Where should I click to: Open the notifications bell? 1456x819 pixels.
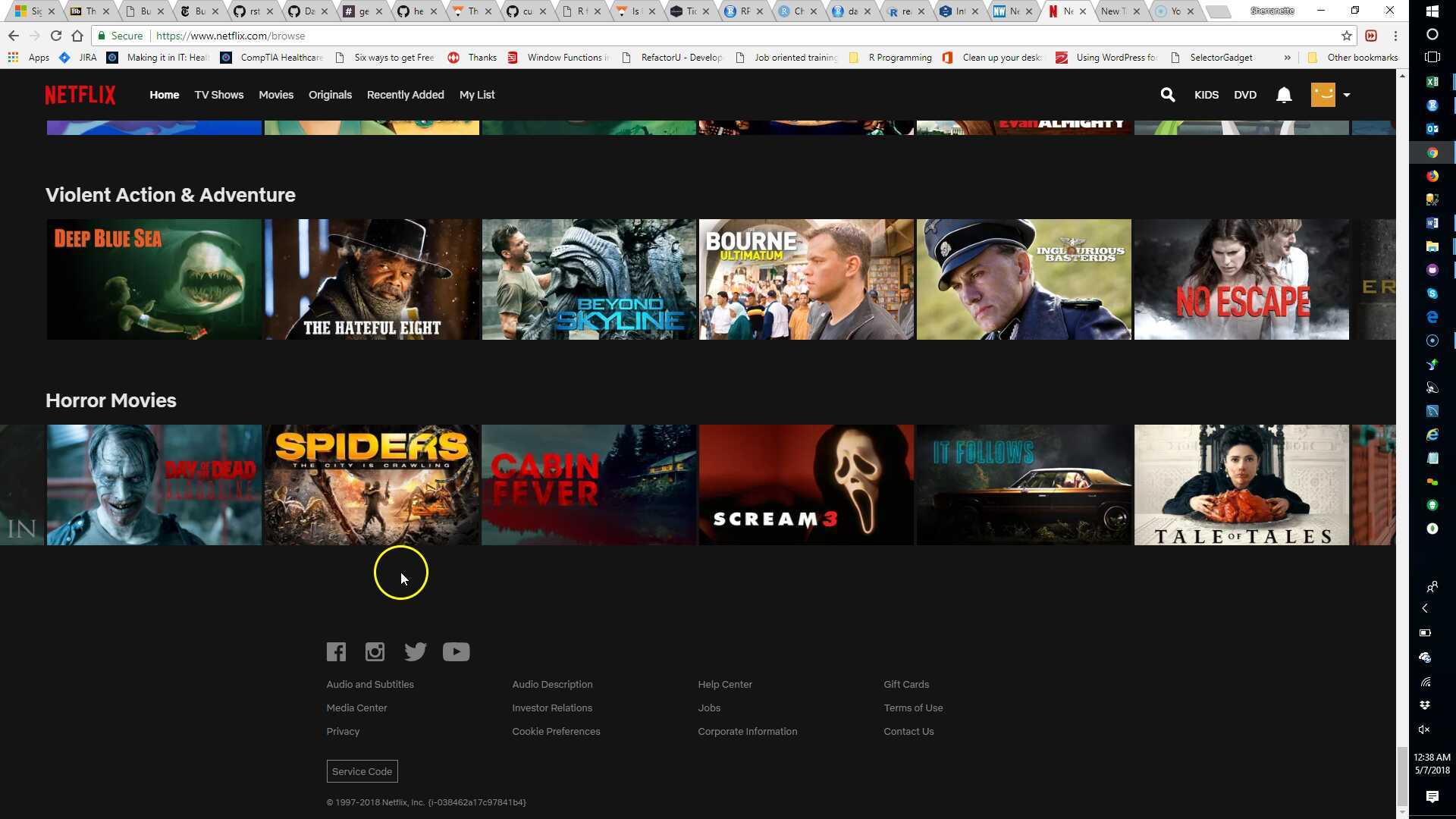(1283, 95)
